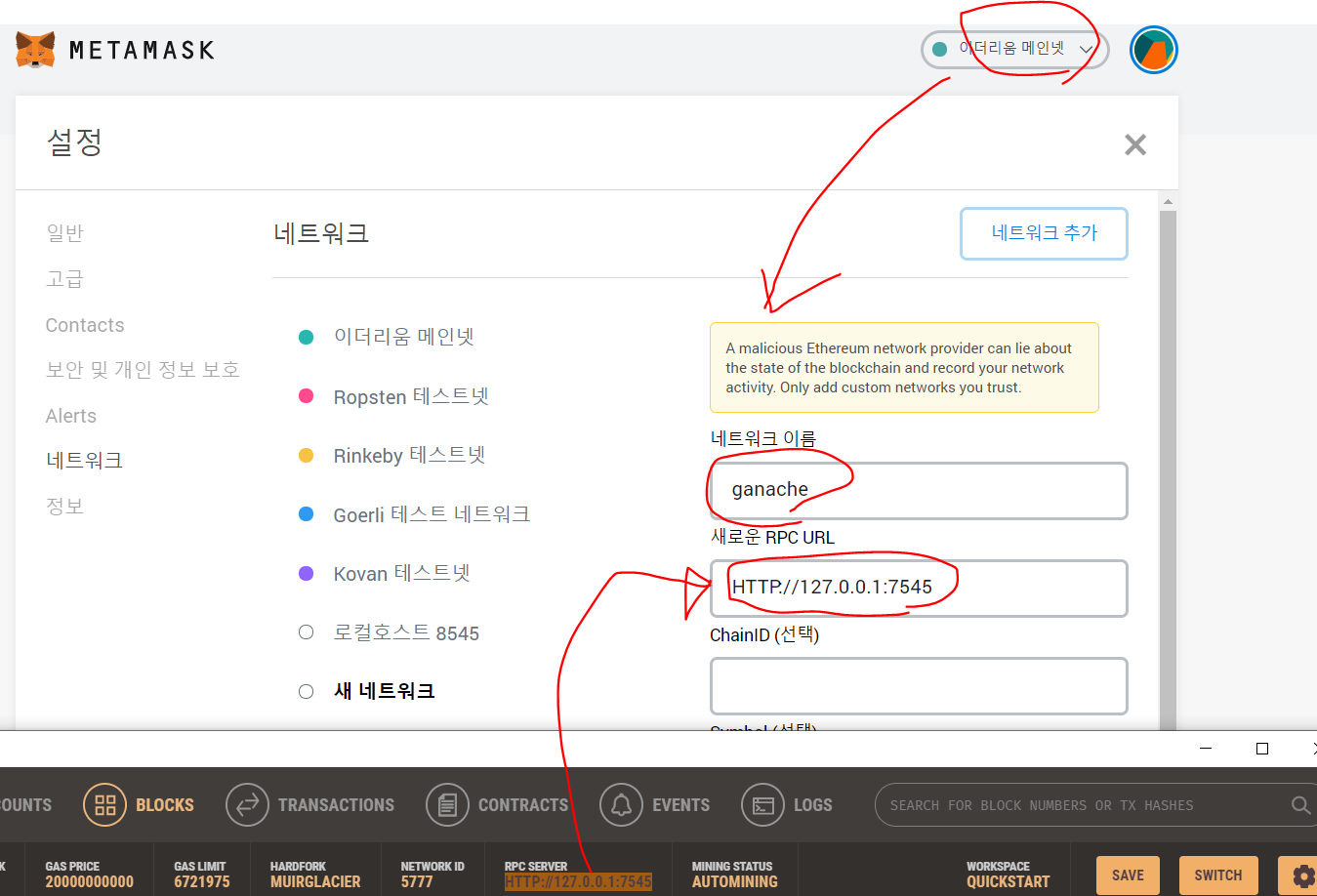Click Ganache SWITCH workspace button

click(1218, 876)
